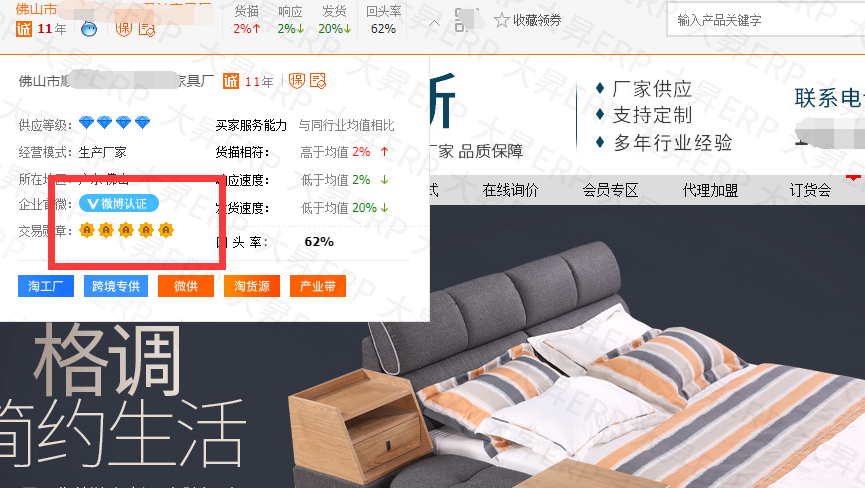Open the 会员专区 navigation tab
Image resolution: width=865 pixels, height=488 pixels.
(x=610, y=190)
